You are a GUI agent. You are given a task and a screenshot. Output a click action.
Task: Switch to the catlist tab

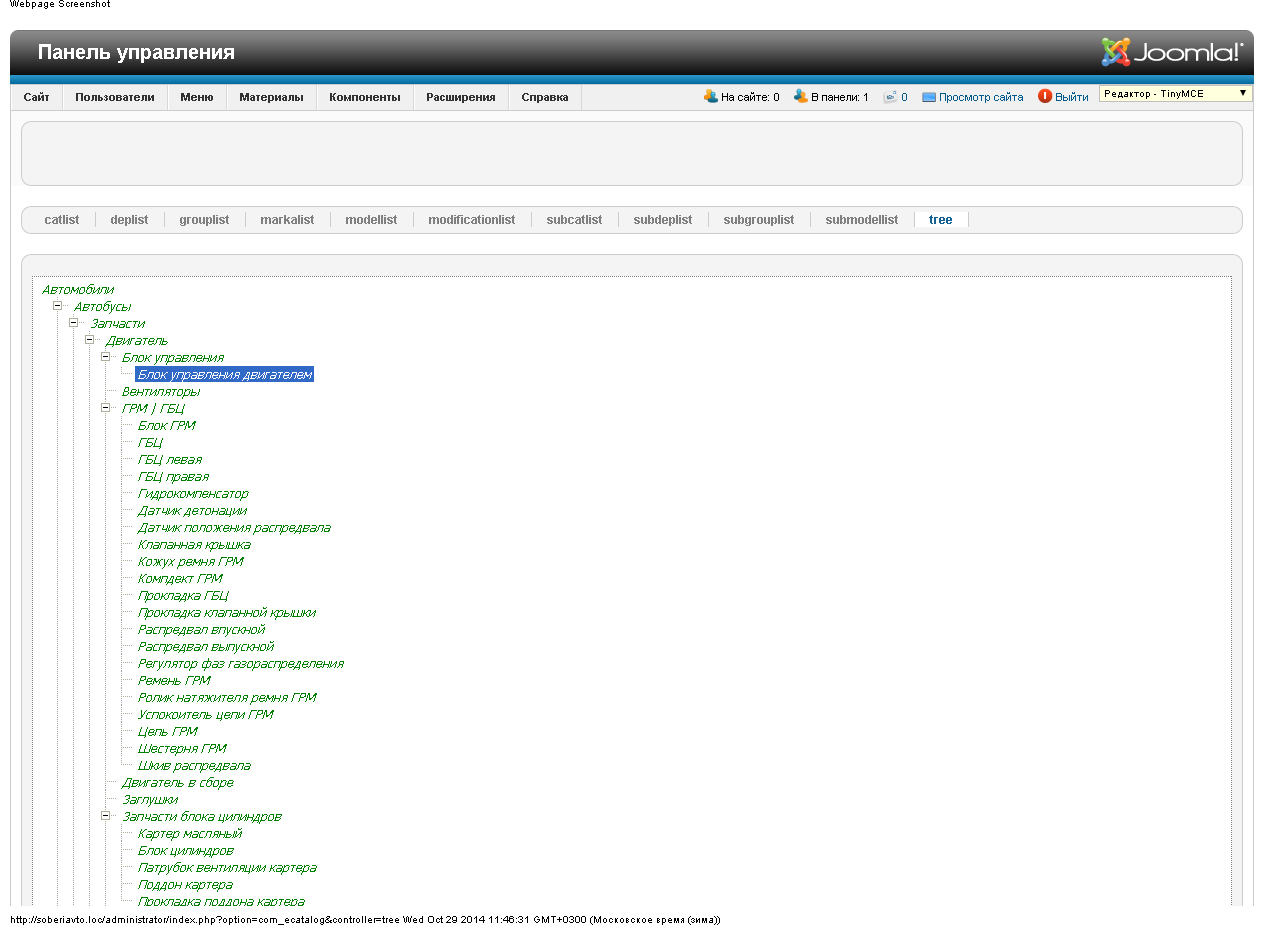pyautogui.click(x=62, y=220)
